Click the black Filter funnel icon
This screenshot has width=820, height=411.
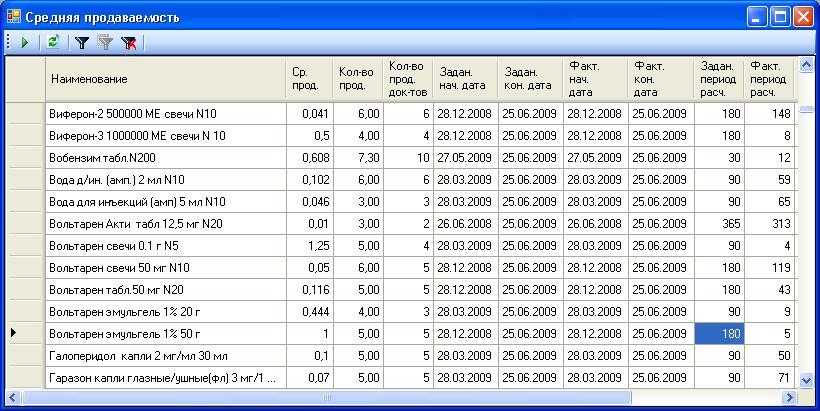click(x=82, y=42)
